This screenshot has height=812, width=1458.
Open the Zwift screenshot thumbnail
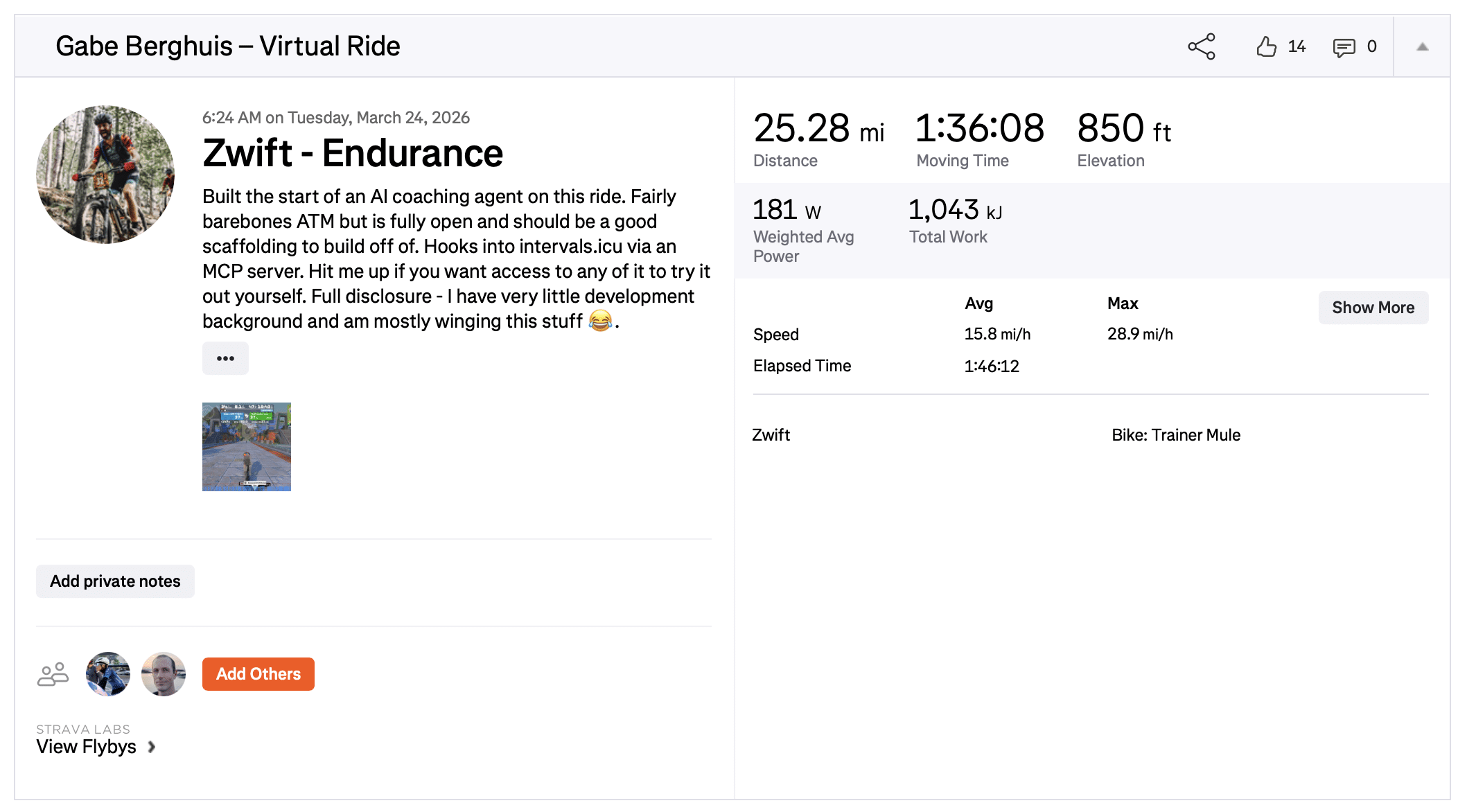(247, 447)
